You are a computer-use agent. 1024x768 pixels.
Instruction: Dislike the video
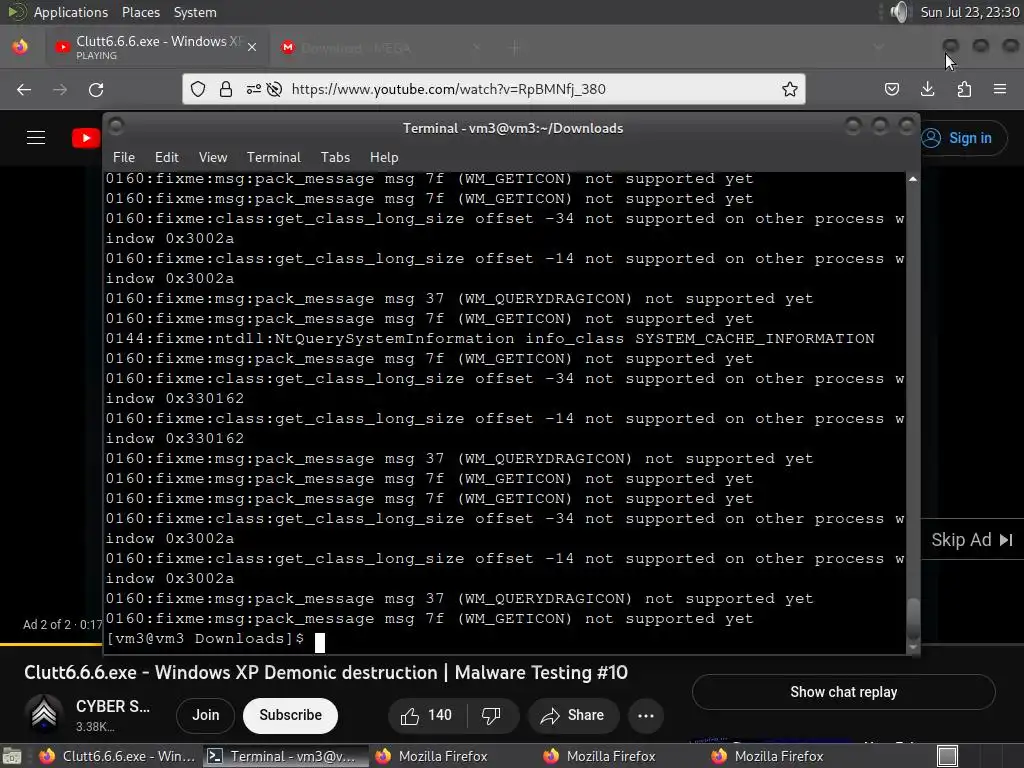492,716
